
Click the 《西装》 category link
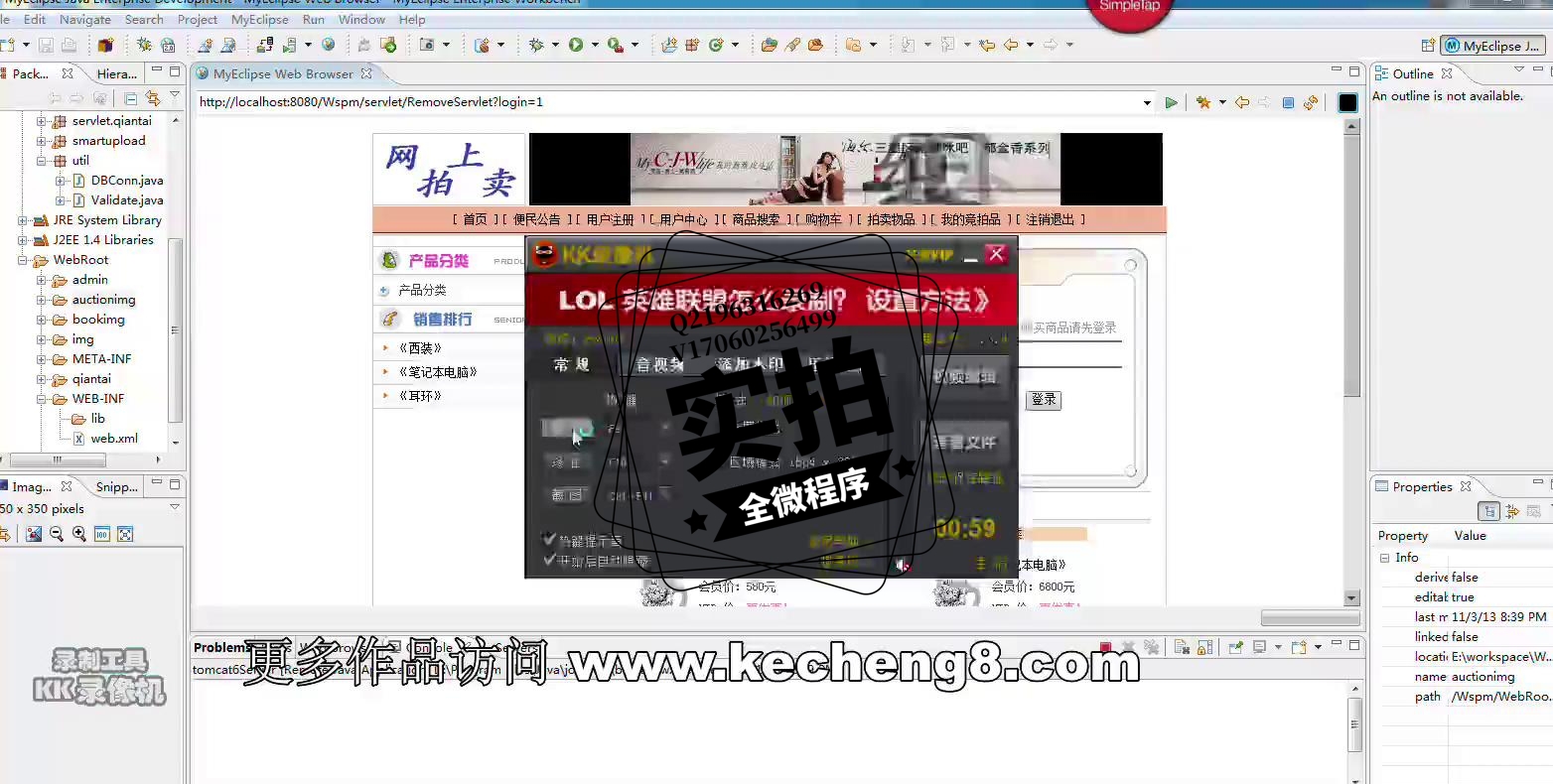click(x=420, y=348)
